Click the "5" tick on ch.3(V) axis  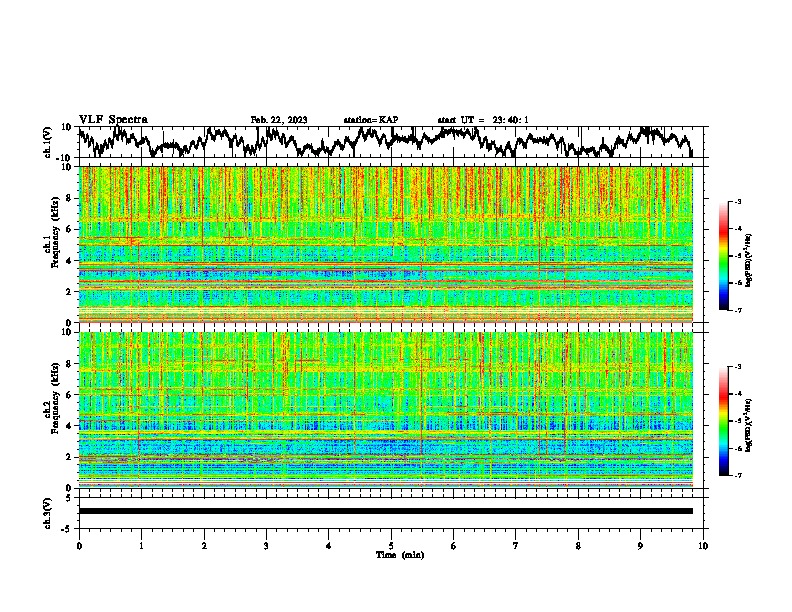pos(70,498)
